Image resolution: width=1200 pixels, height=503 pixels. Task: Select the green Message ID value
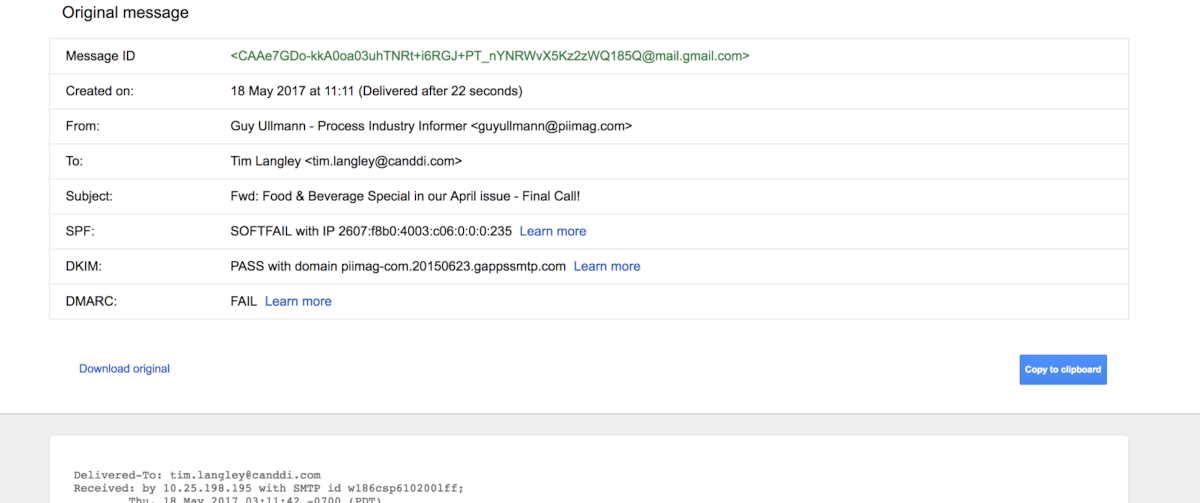(490, 56)
